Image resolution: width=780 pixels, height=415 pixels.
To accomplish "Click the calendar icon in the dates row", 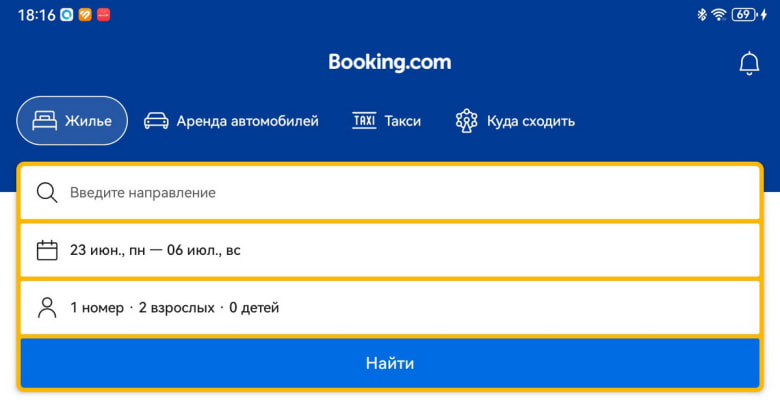I will click(x=47, y=250).
